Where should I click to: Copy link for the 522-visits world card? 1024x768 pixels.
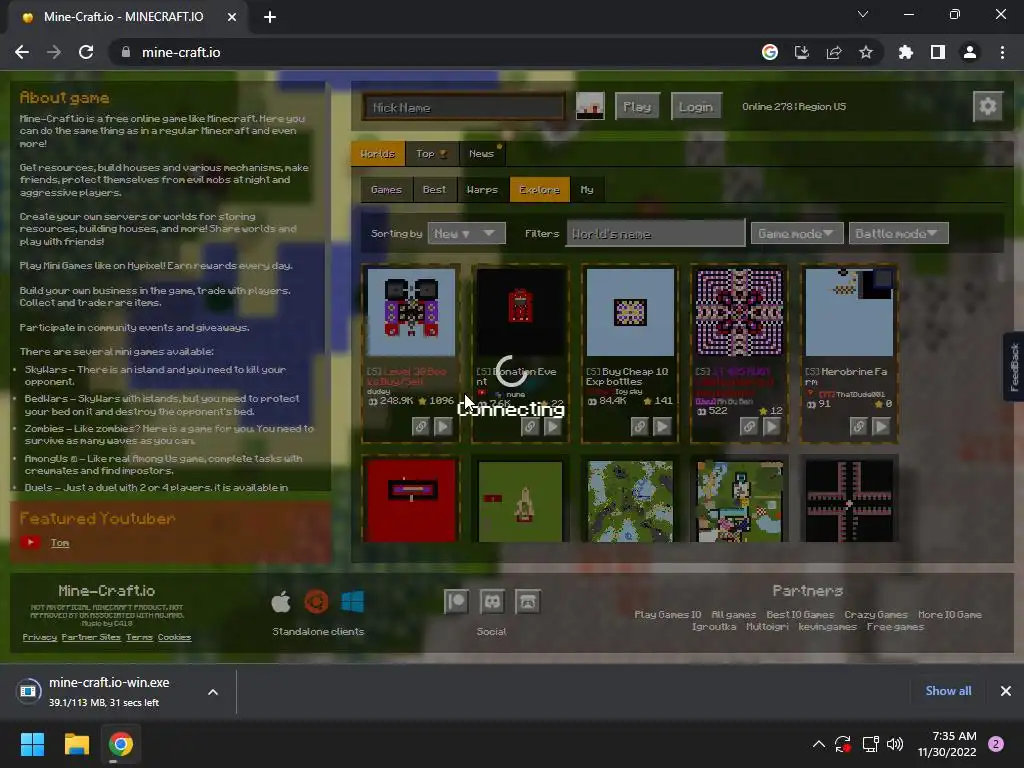[x=749, y=426]
